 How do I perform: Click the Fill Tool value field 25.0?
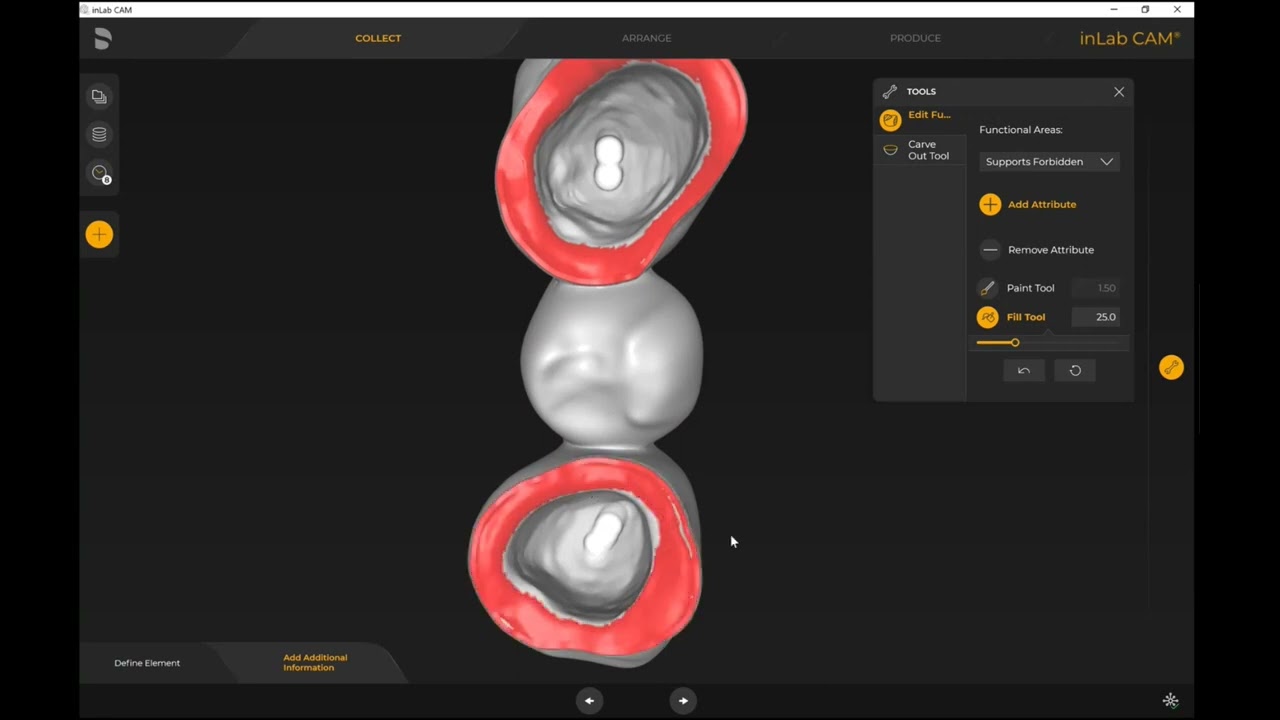1095,317
